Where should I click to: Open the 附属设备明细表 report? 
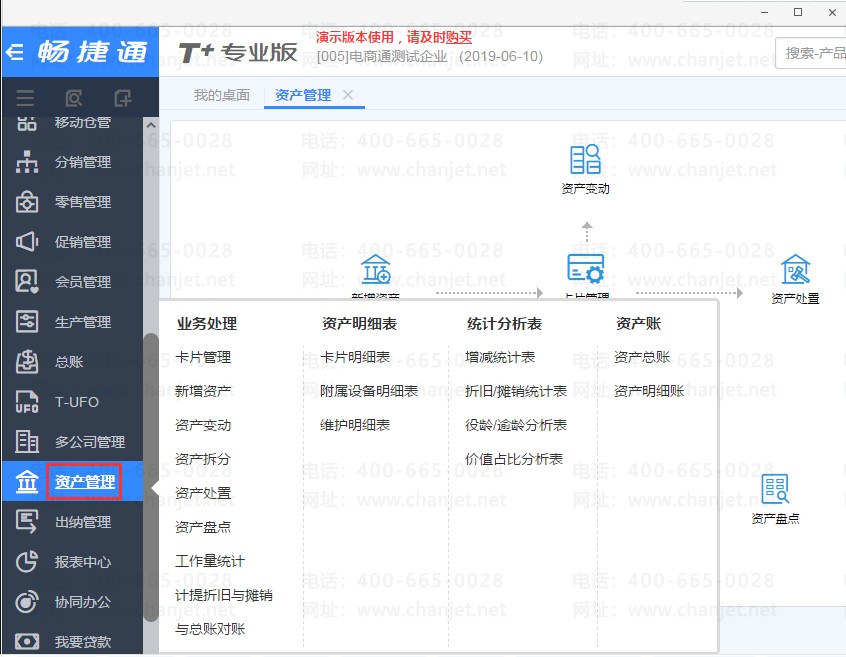369,391
